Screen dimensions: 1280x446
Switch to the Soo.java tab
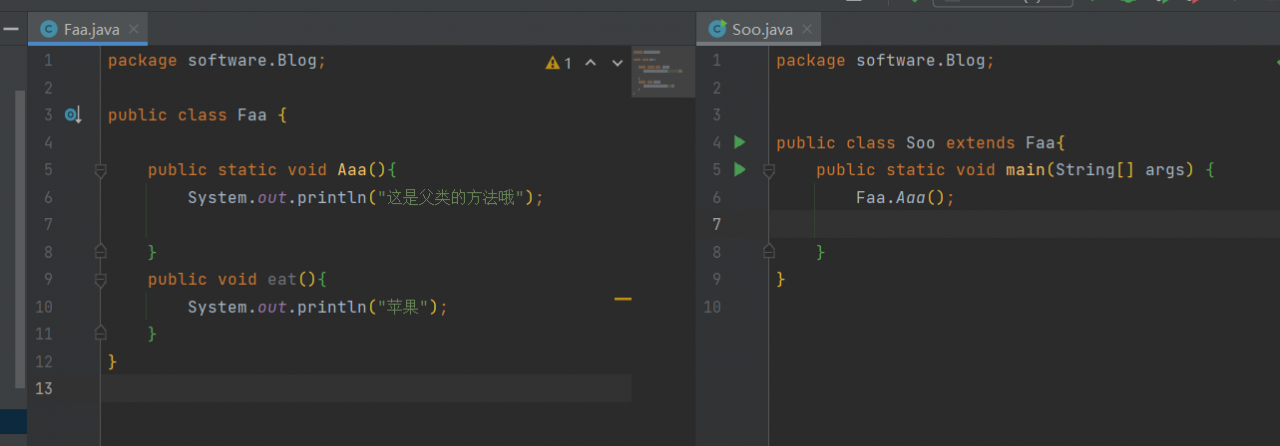click(x=762, y=29)
